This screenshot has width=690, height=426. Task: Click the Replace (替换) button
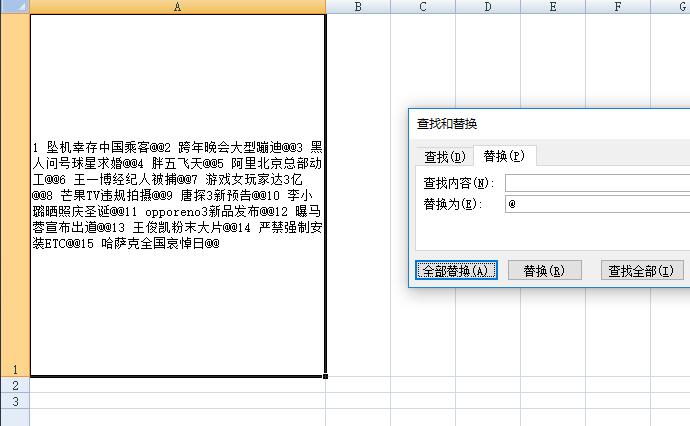(544, 270)
